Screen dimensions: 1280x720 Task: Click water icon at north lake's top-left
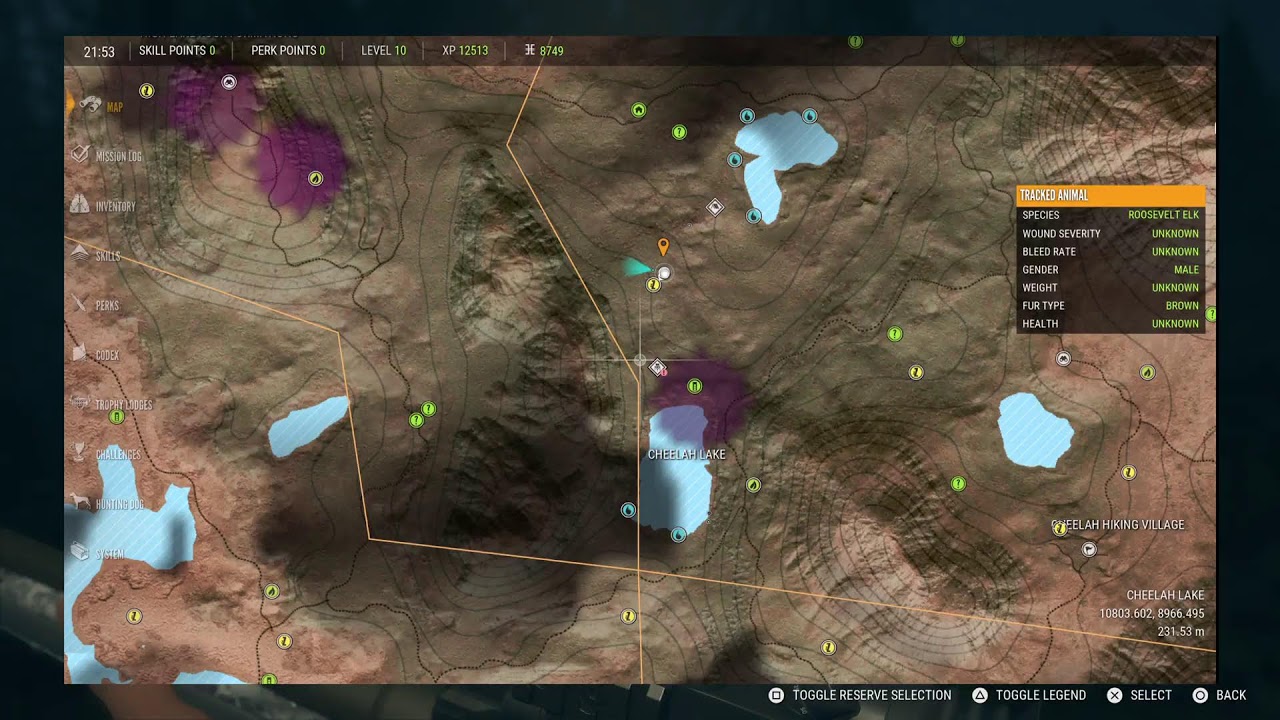coord(747,116)
